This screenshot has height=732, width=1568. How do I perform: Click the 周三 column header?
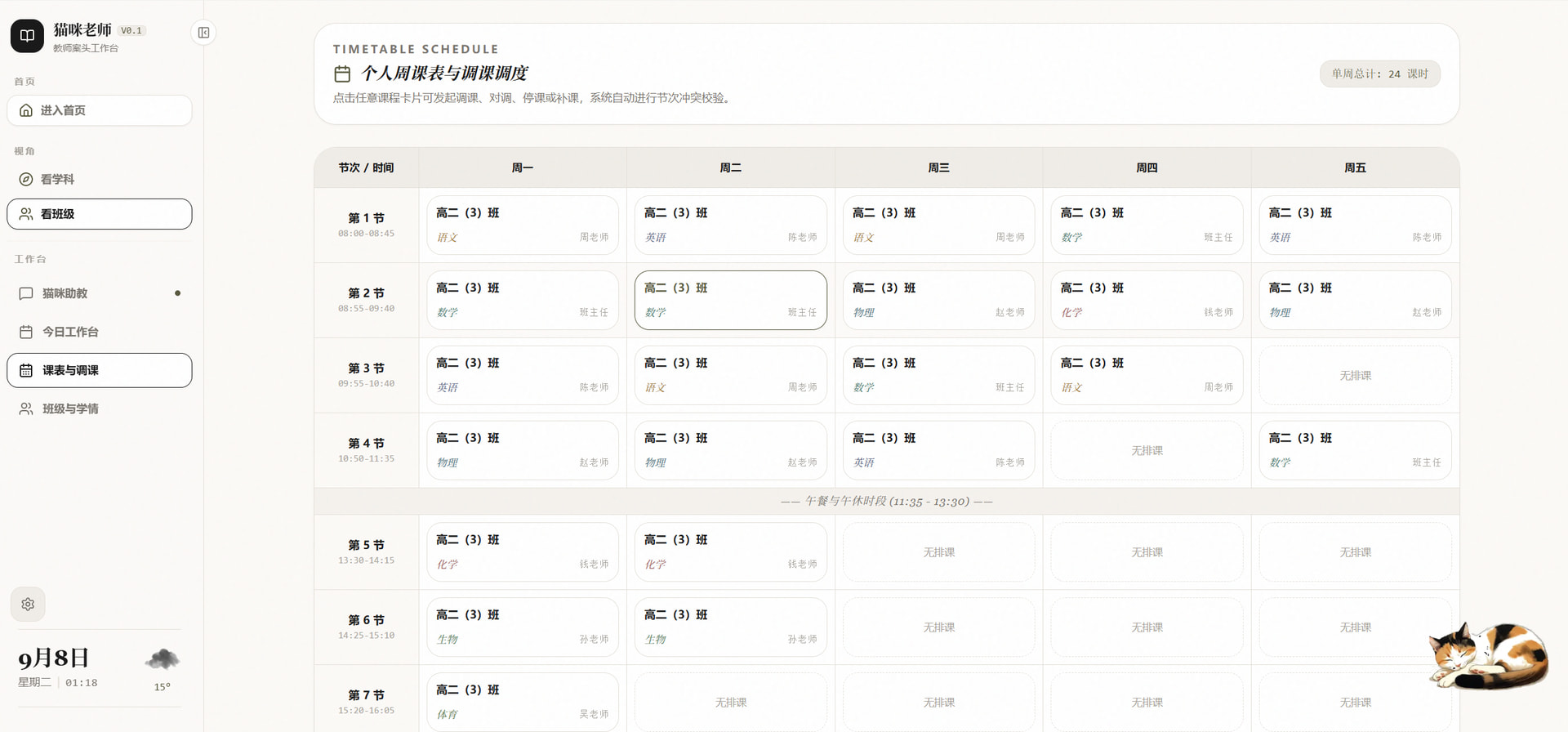pos(938,167)
